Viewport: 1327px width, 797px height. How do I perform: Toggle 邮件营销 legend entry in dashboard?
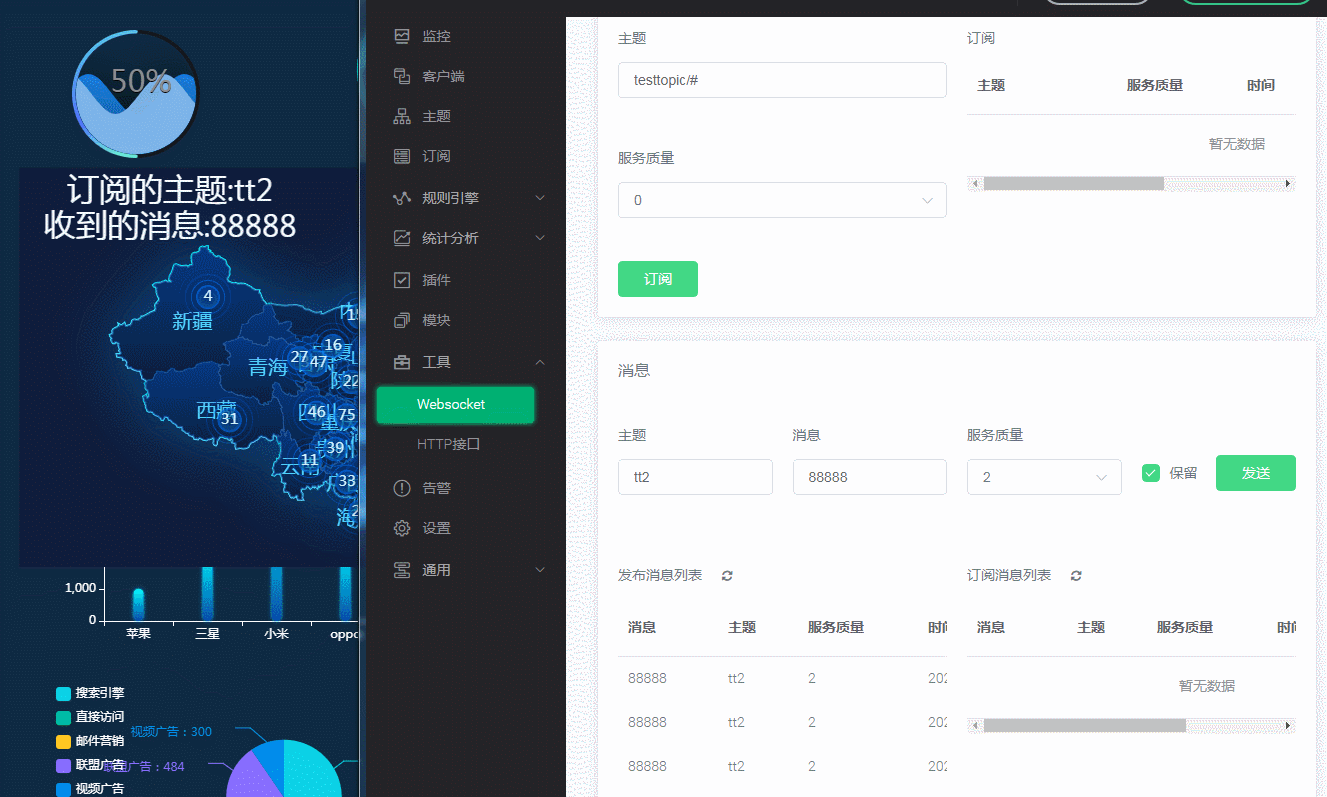[x=90, y=741]
